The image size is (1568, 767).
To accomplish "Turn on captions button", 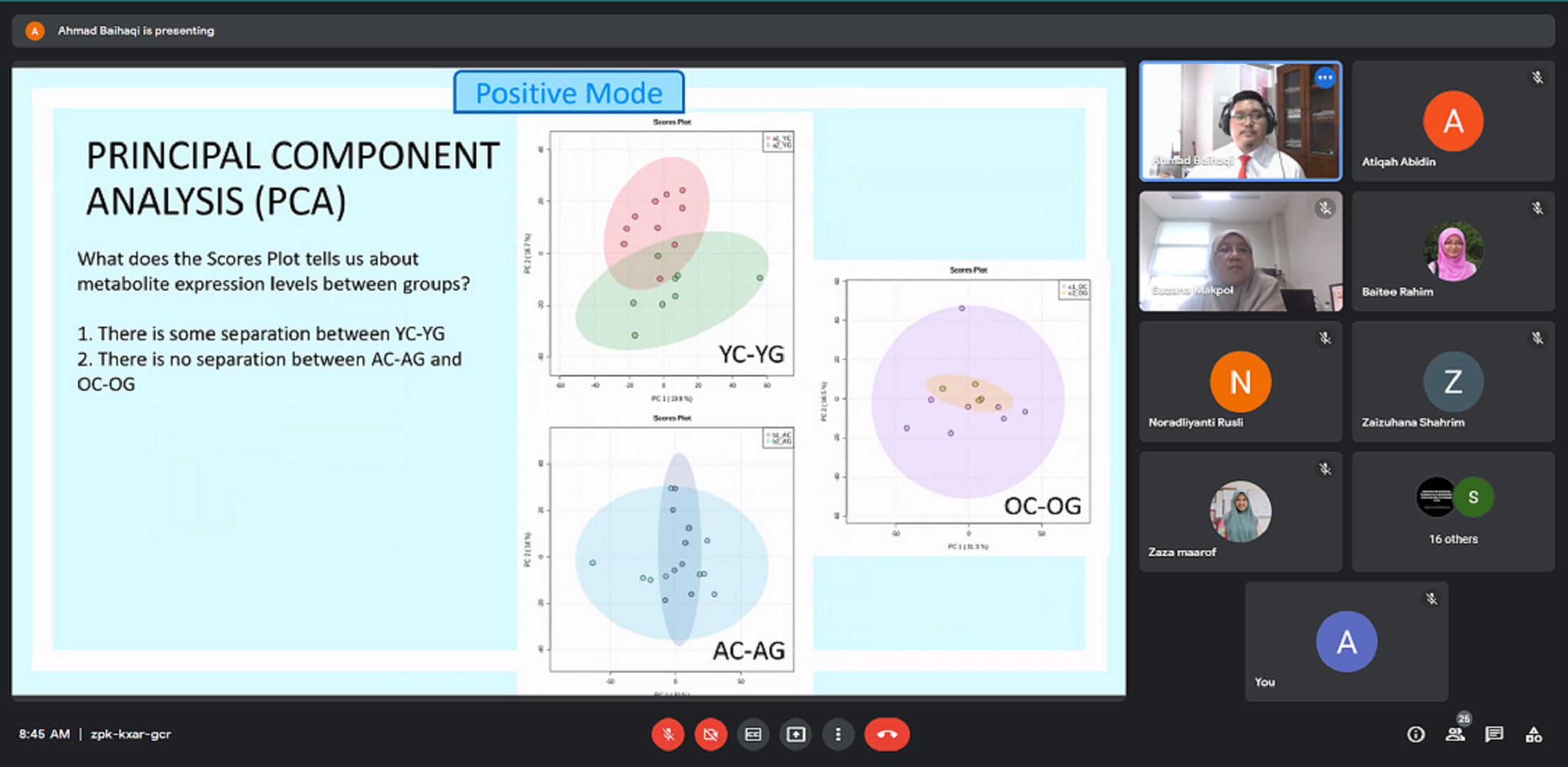I will pos(753,734).
